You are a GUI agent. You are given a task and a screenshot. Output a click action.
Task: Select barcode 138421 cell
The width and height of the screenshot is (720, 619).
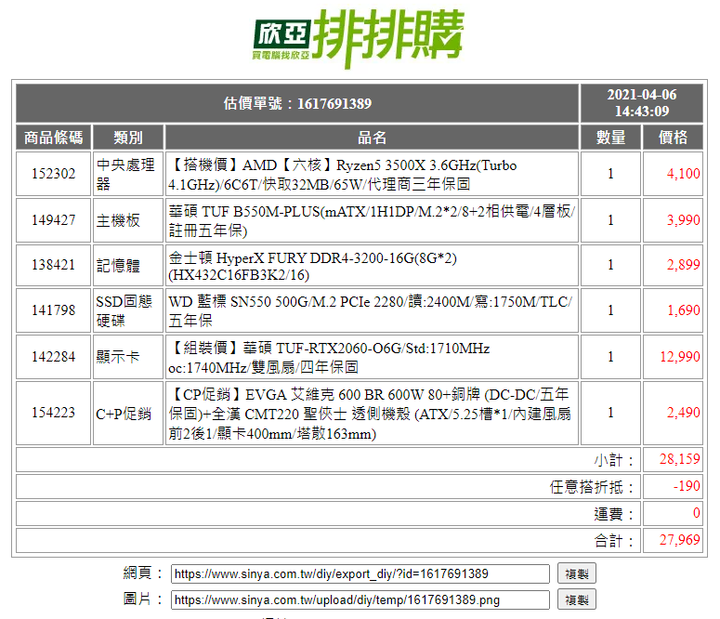point(54,265)
